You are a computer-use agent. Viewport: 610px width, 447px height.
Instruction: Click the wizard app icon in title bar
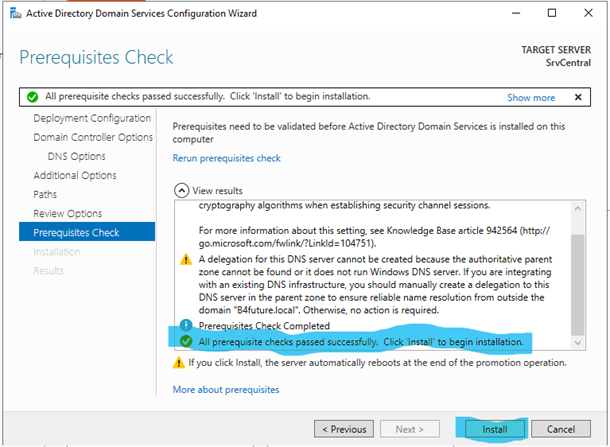pos(14,14)
